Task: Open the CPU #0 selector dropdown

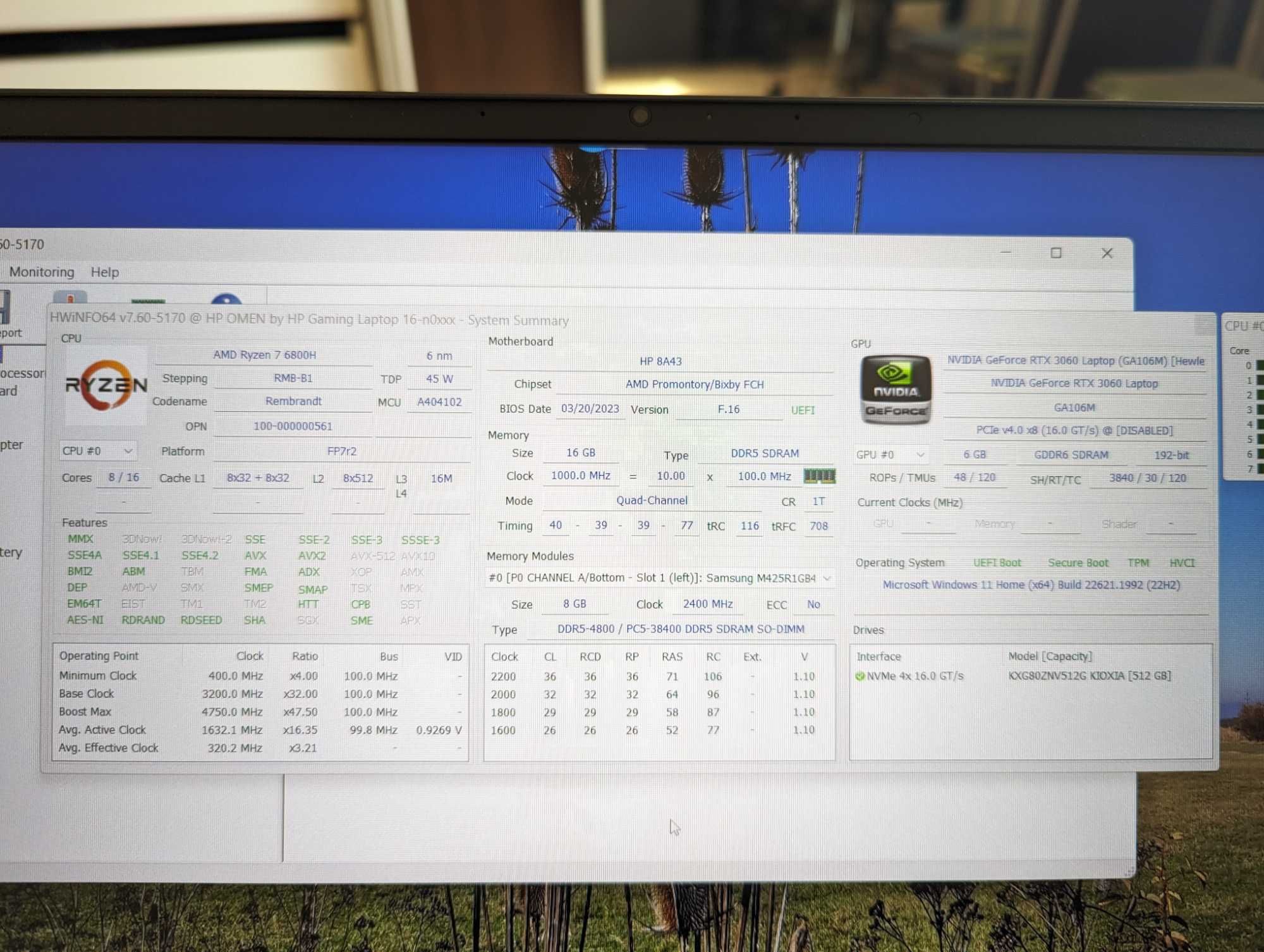Action: (x=97, y=451)
